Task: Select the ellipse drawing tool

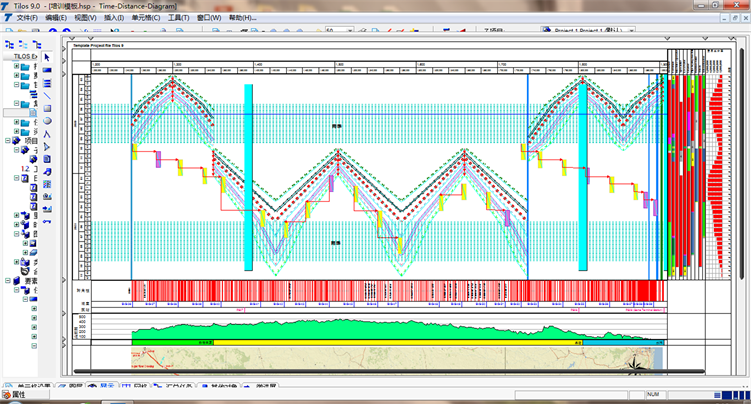Action: (46, 121)
